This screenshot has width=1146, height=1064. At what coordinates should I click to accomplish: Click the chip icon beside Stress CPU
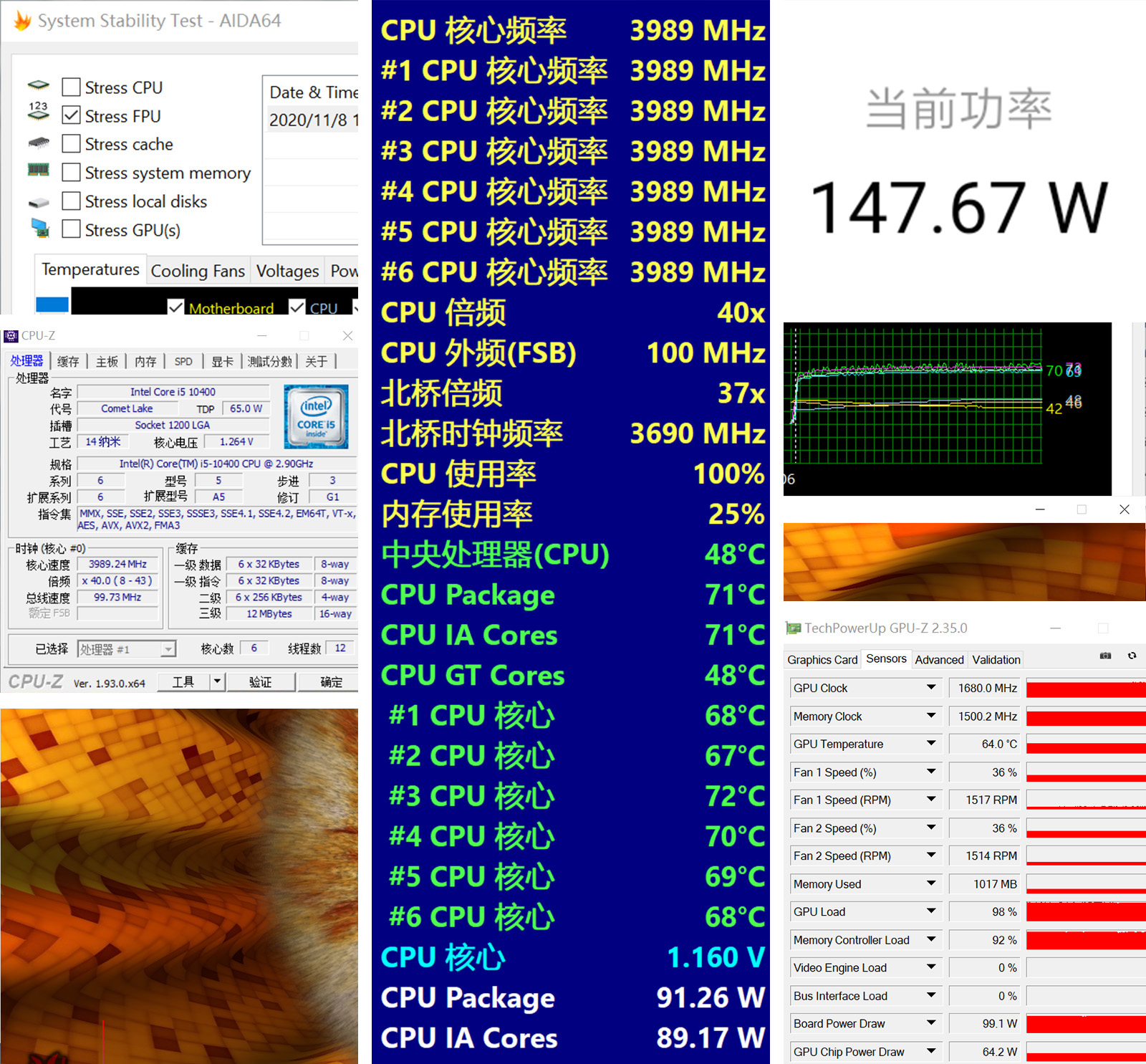click(39, 86)
